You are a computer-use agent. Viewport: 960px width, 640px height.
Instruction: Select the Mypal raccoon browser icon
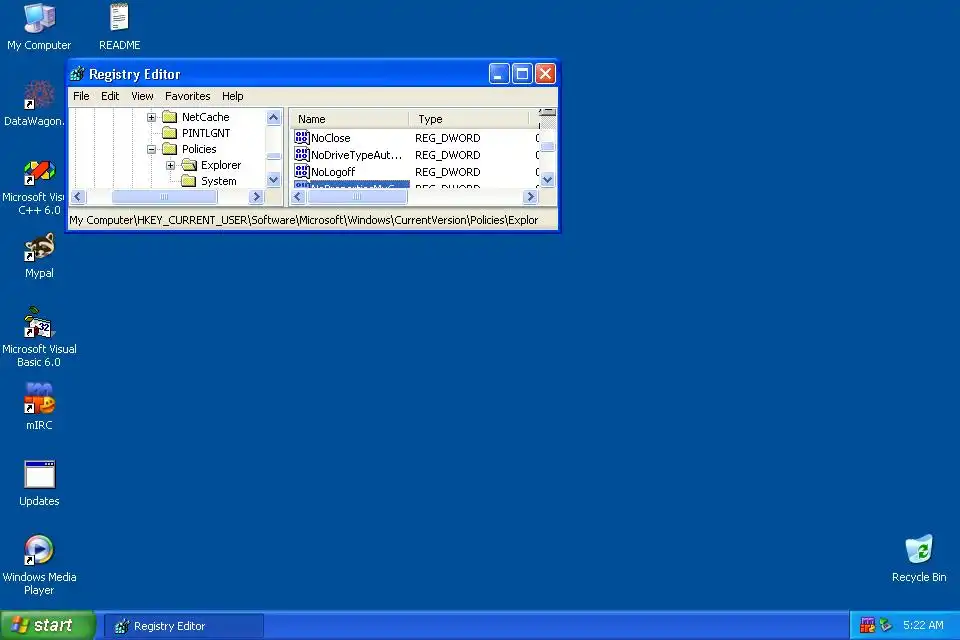(x=39, y=256)
